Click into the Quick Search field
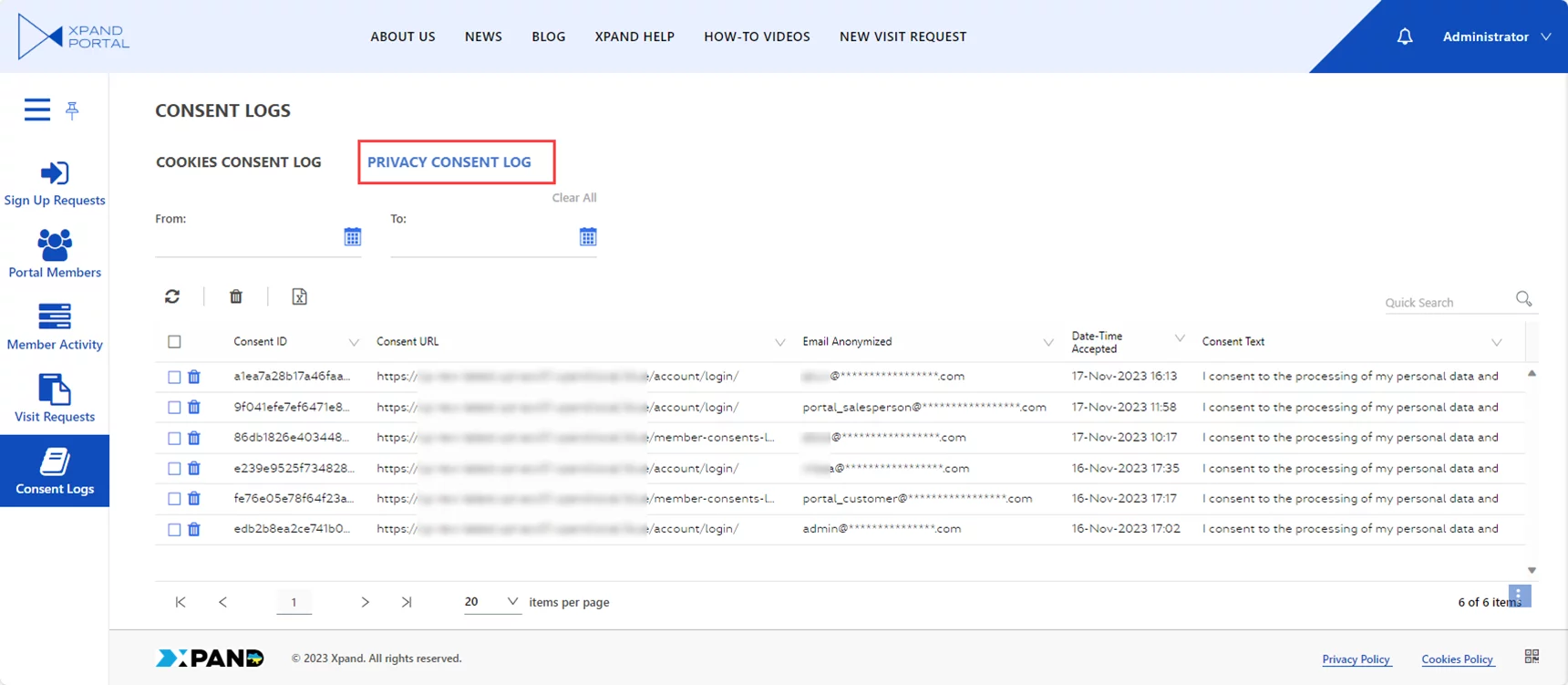The width and height of the screenshot is (1568, 685). tap(1447, 302)
